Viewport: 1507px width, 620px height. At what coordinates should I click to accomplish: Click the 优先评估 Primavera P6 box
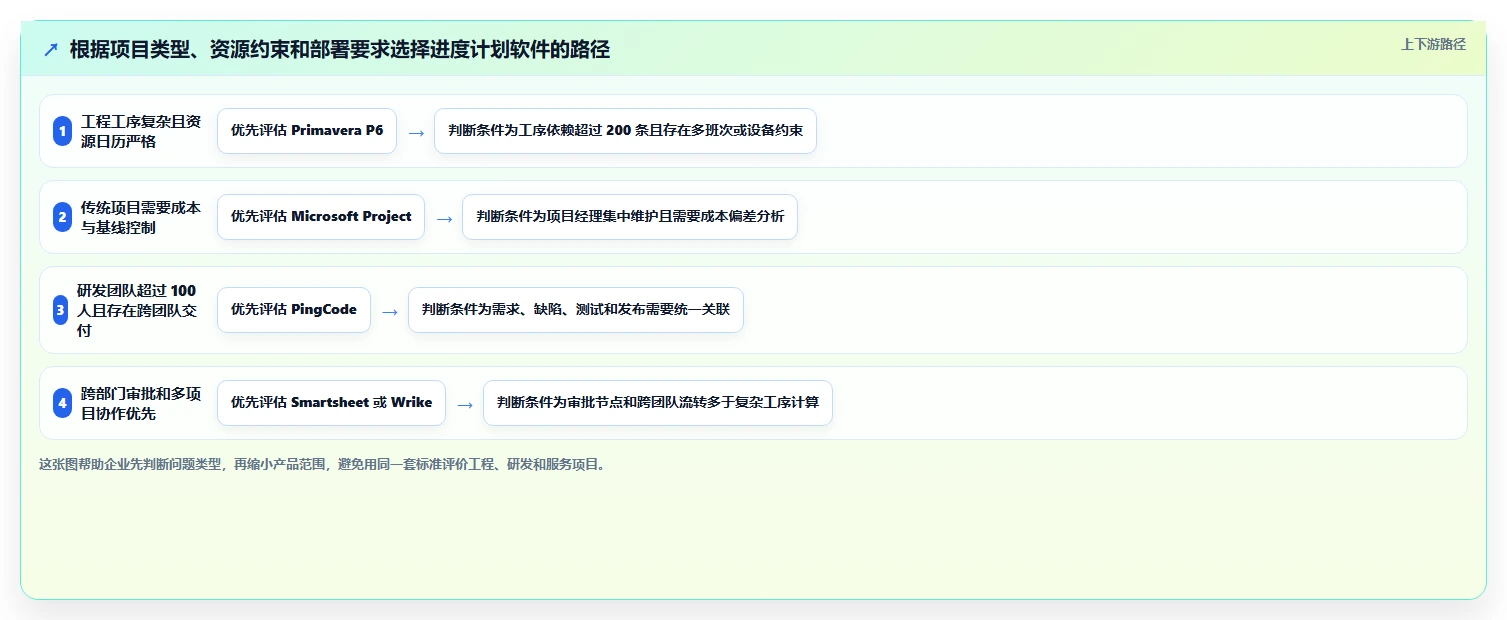307,131
